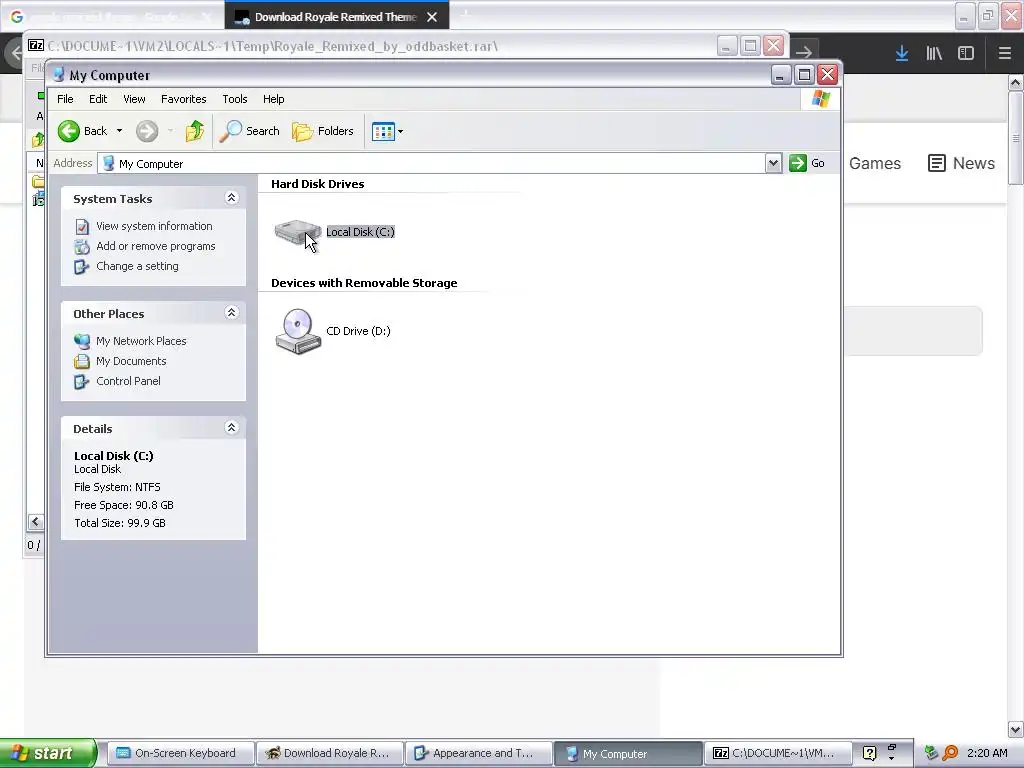Open the Edit menu
This screenshot has width=1024, height=768.
tap(98, 99)
